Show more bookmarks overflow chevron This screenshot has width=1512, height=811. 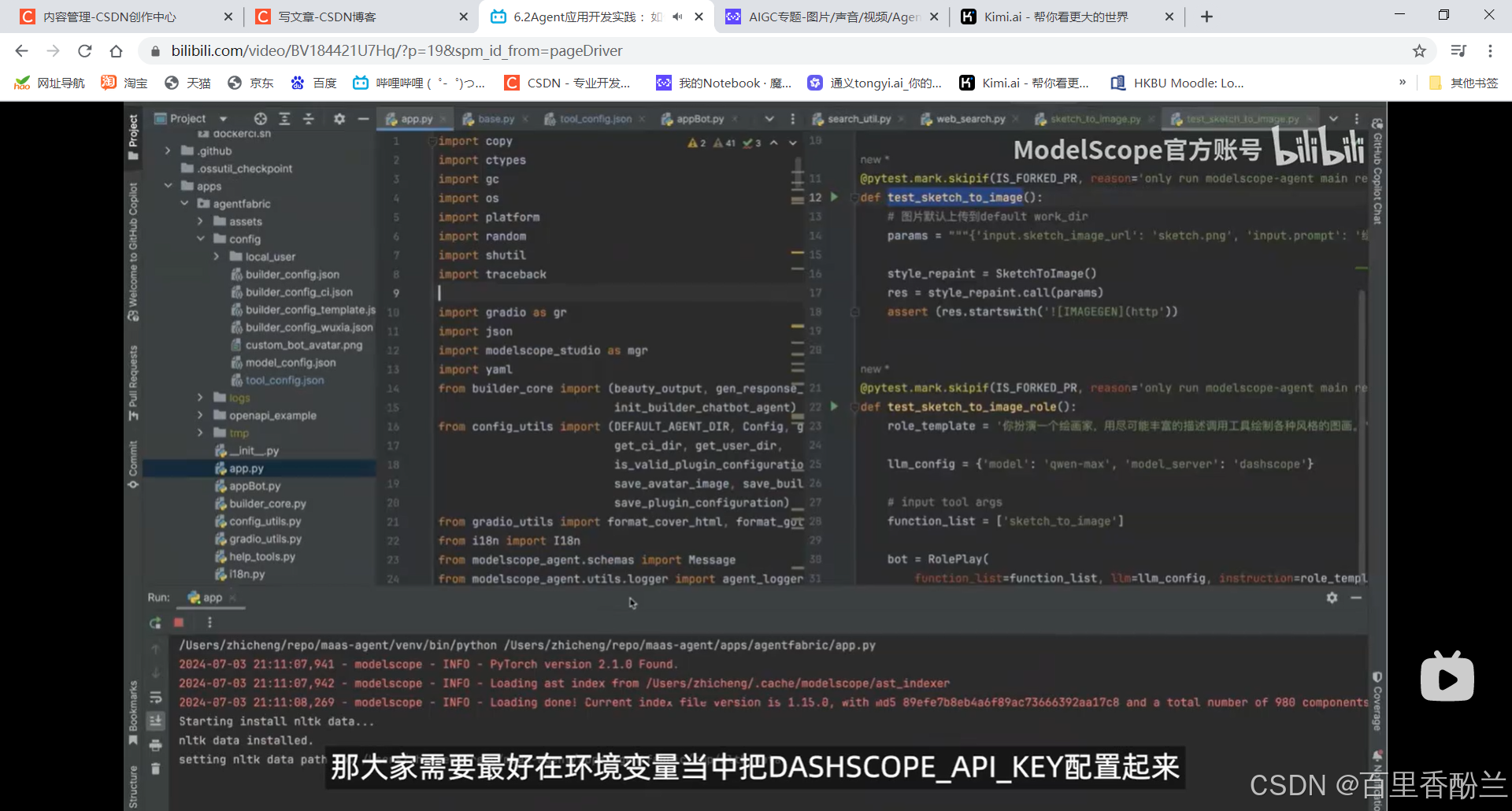(1403, 83)
